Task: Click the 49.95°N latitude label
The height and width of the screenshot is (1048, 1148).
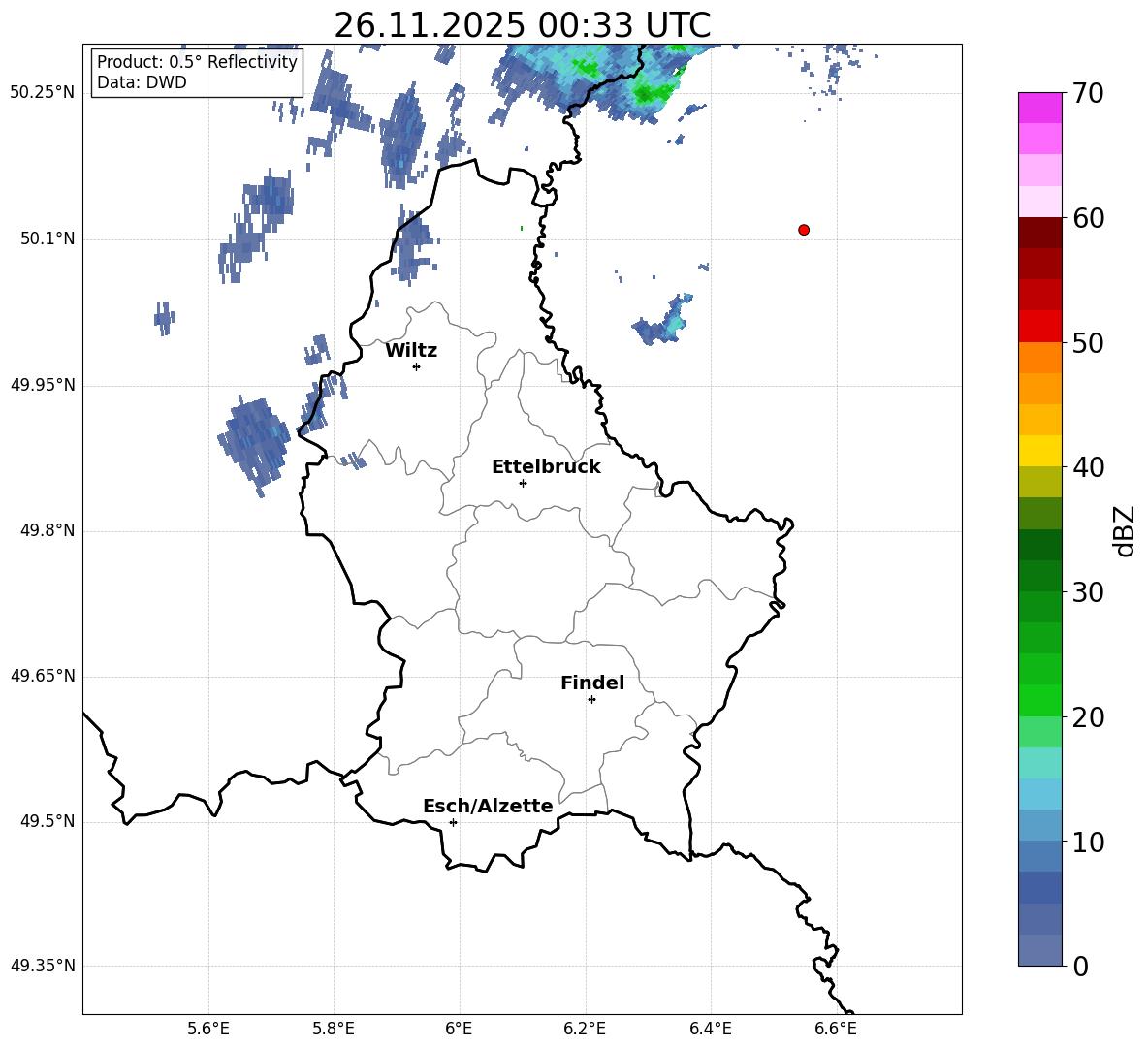Action: [43, 385]
